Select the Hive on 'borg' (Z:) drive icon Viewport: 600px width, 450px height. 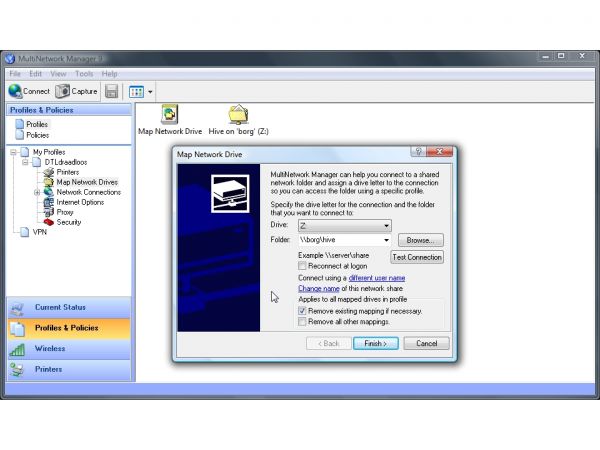pos(238,114)
